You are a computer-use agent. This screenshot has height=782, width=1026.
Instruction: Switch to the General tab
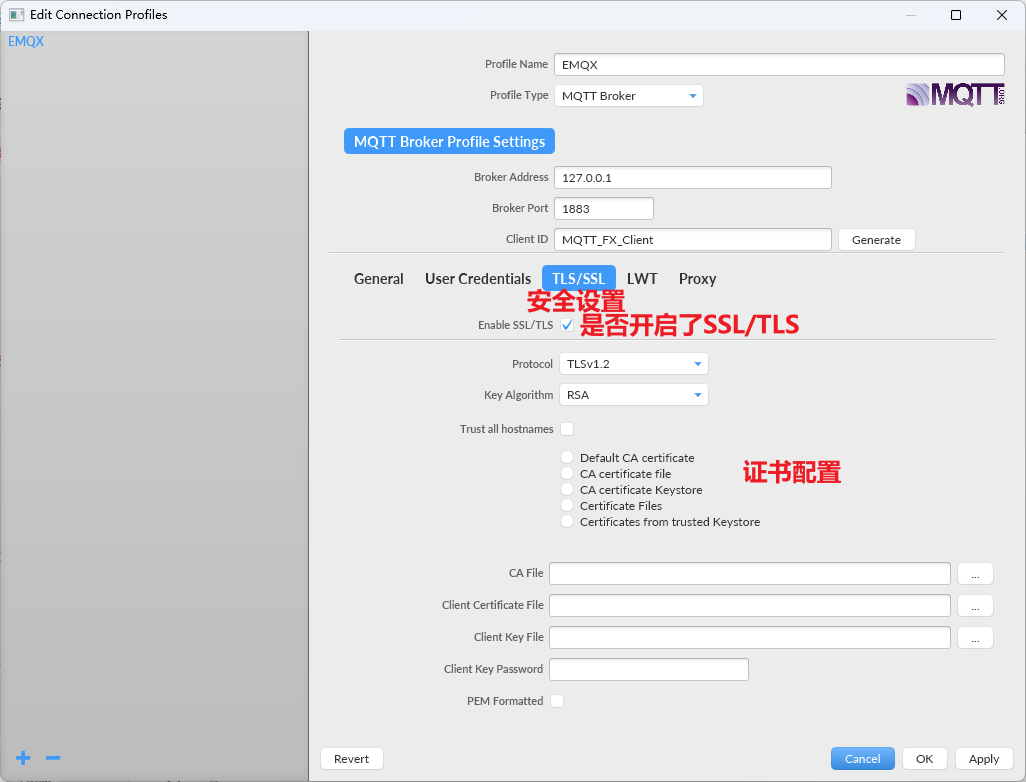378,279
